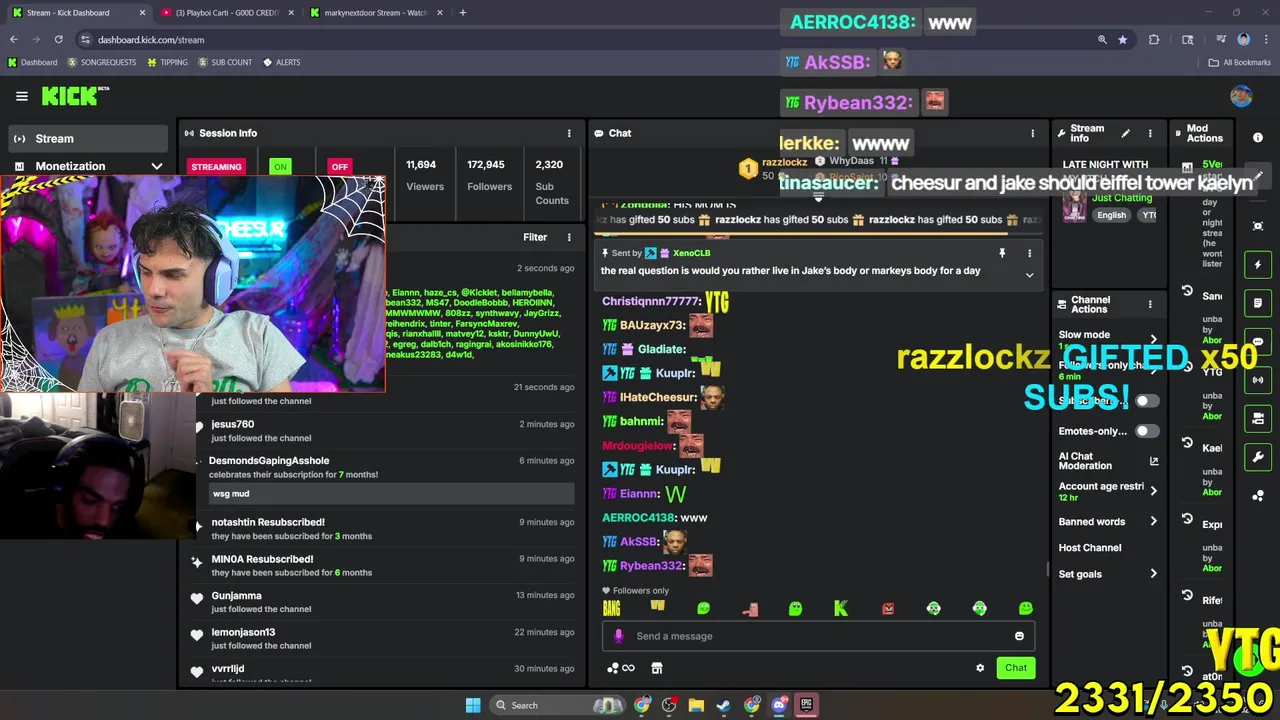Open a new browser tab
Viewport: 1280px width, 720px height.
(463, 13)
